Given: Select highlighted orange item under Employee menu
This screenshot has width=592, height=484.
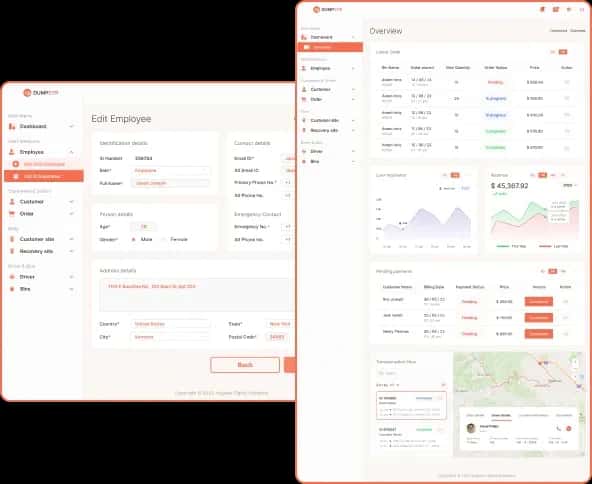Looking at the screenshot, I should click(44, 176).
